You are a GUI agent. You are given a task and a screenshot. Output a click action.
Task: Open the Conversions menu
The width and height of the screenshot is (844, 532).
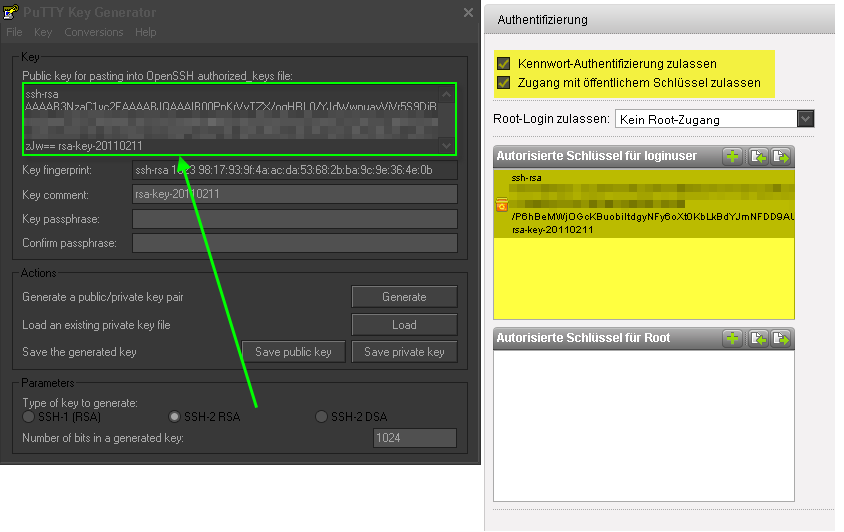[94, 32]
